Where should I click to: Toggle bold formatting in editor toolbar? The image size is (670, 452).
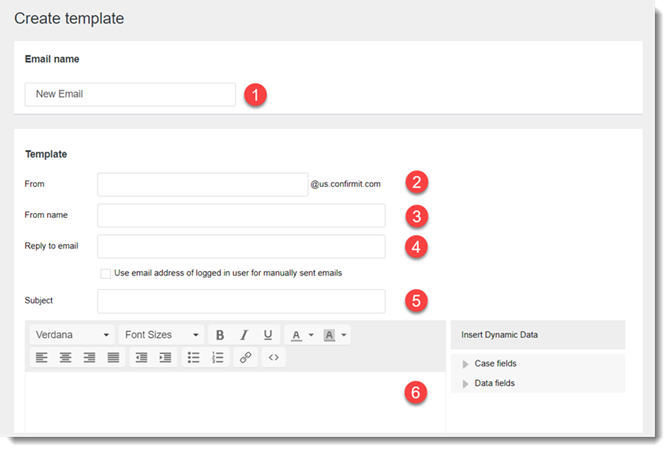220,335
